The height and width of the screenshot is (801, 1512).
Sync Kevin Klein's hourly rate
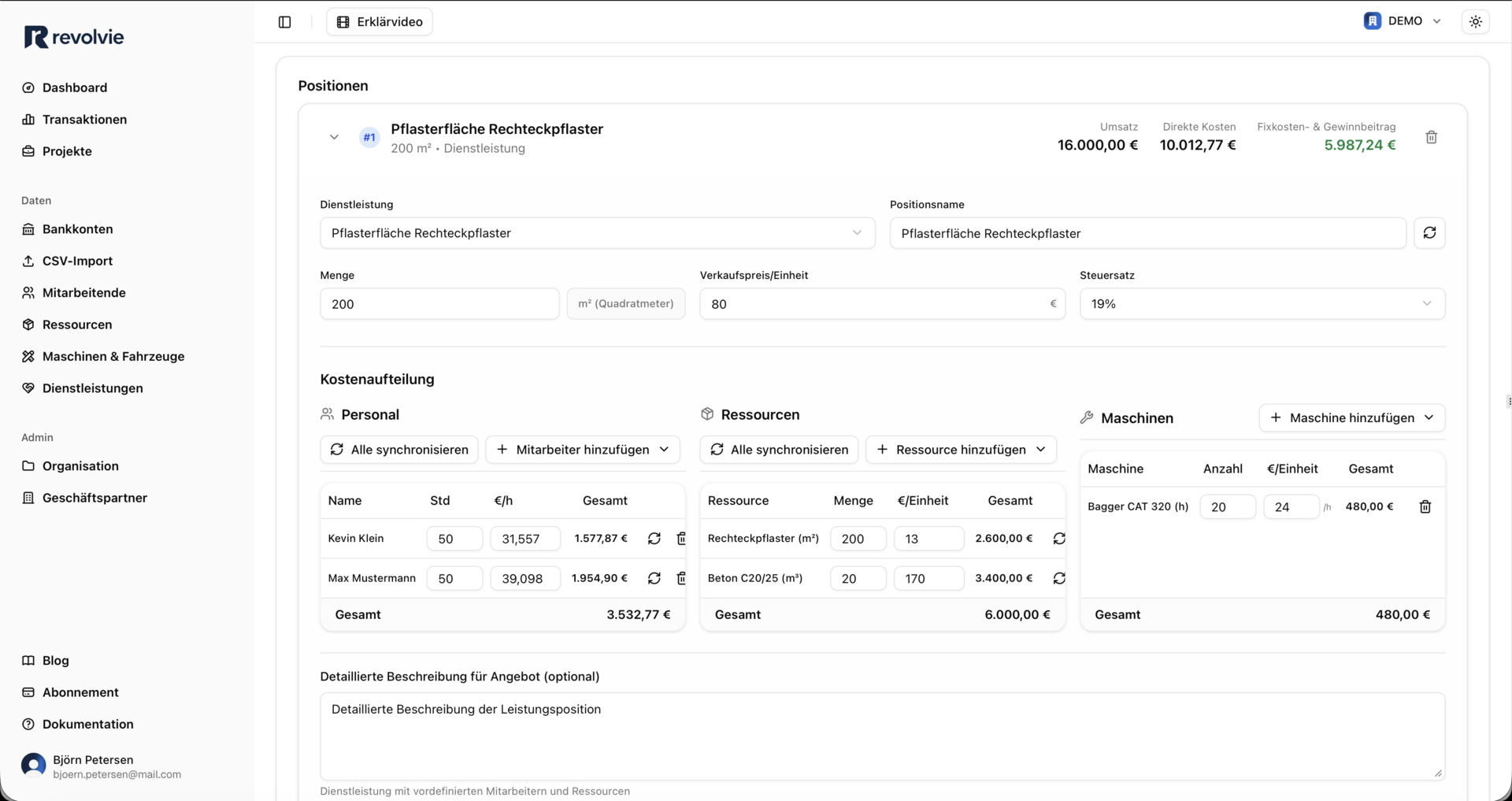coord(654,539)
